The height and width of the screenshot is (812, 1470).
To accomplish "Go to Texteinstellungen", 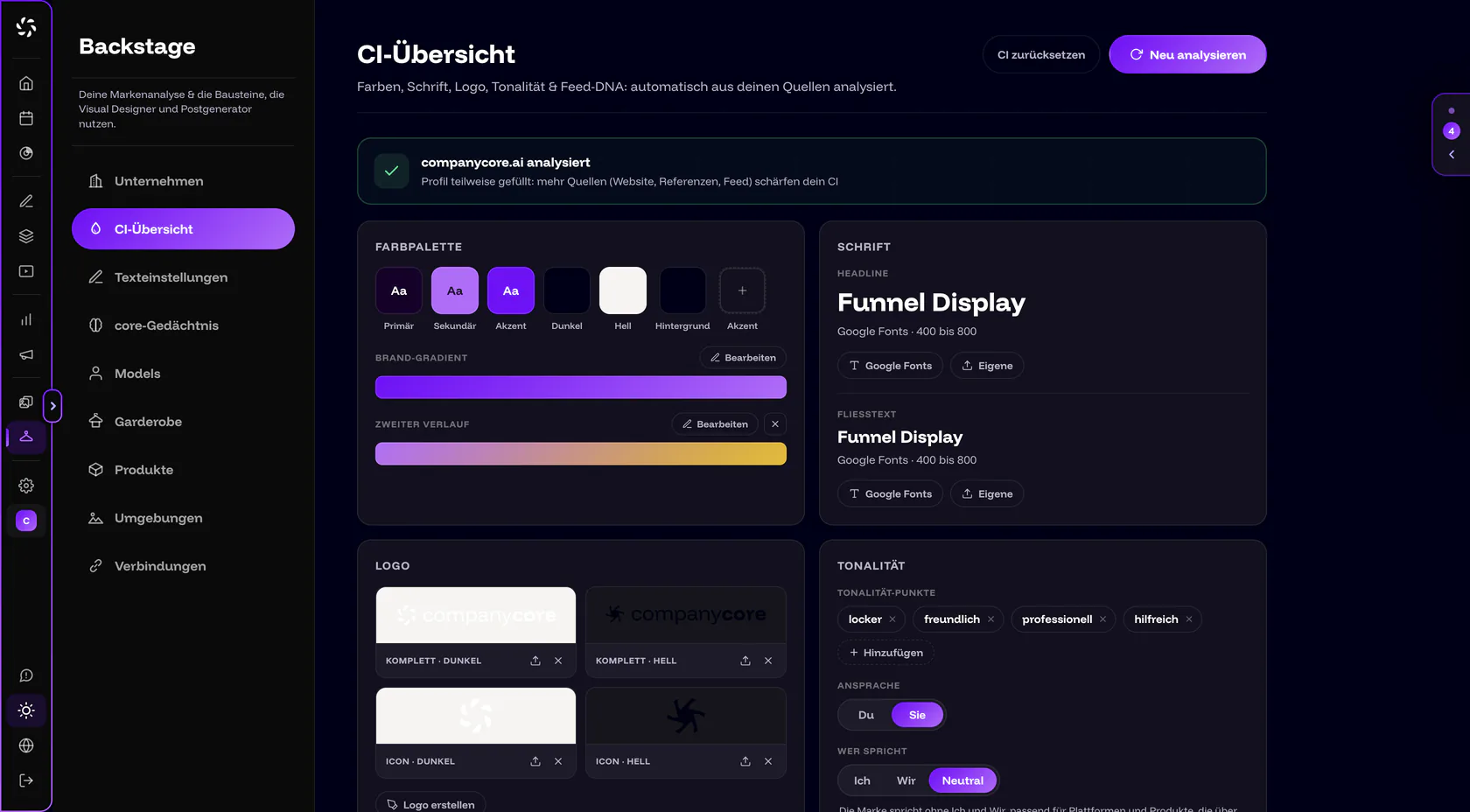I will 183,277.
